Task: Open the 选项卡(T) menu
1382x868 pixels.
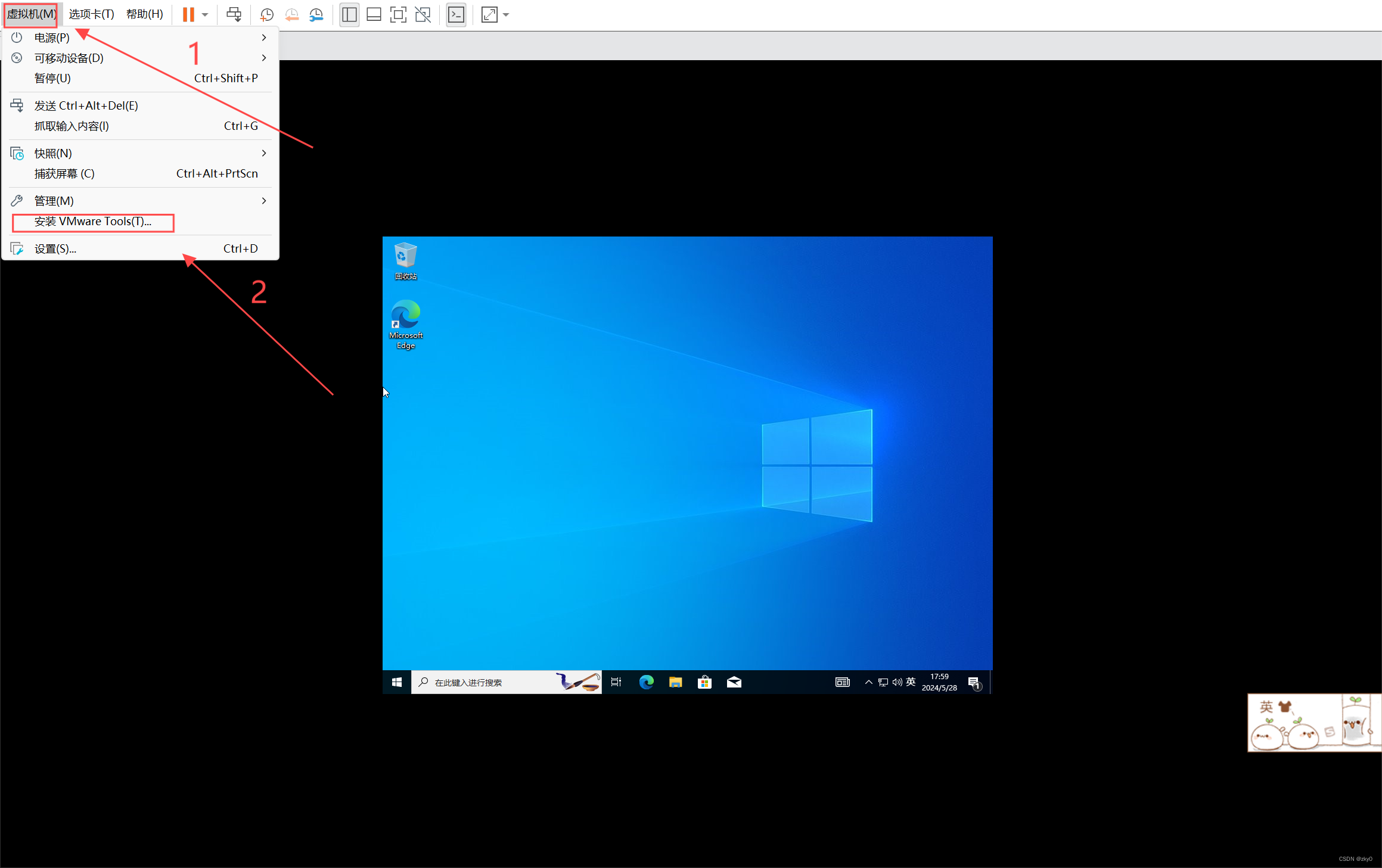Action: (91, 14)
